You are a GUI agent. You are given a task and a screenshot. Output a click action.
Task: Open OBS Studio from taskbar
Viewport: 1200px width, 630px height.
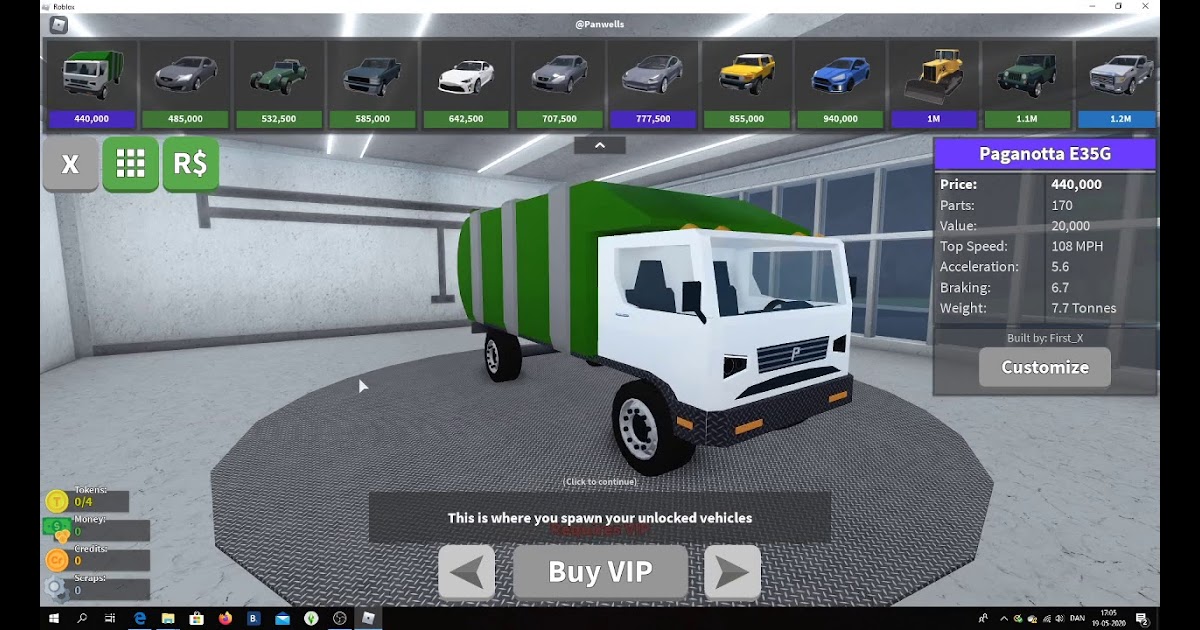tap(340, 619)
